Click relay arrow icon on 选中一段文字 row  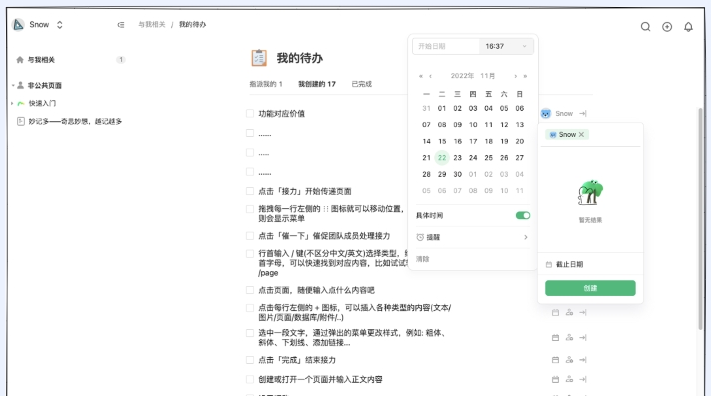[583, 337]
